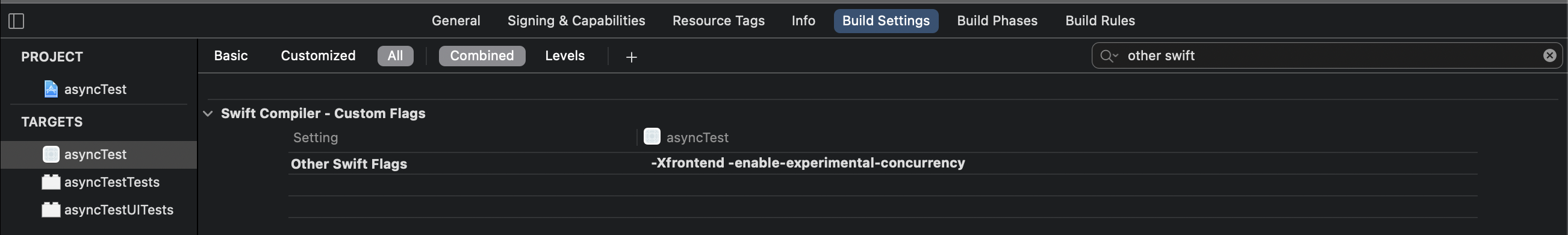Screen dimensions: 1568x235
Task: Select the asyncTestTests target icon
Action: pos(51,182)
